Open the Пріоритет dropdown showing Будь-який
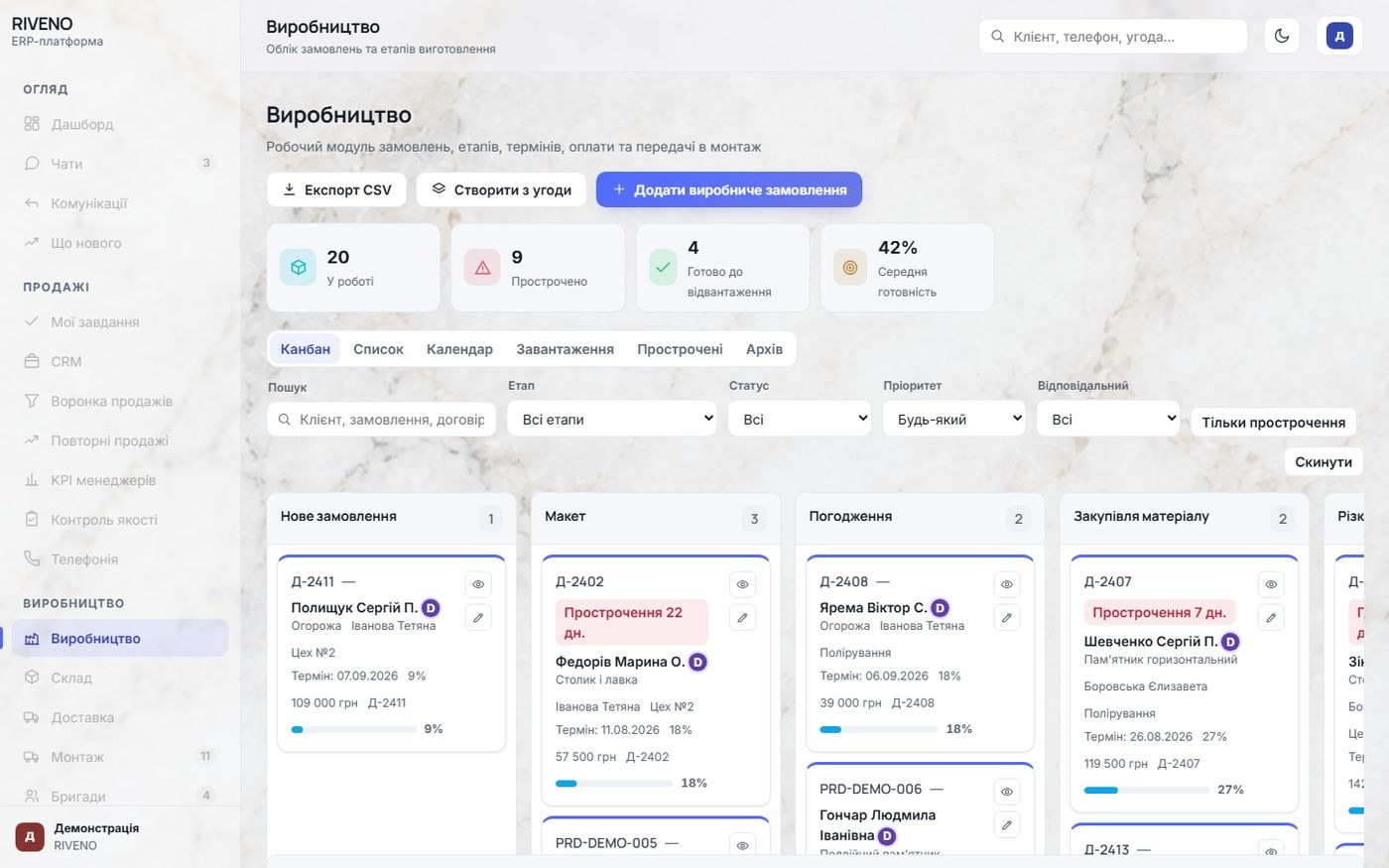 [953, 419]
